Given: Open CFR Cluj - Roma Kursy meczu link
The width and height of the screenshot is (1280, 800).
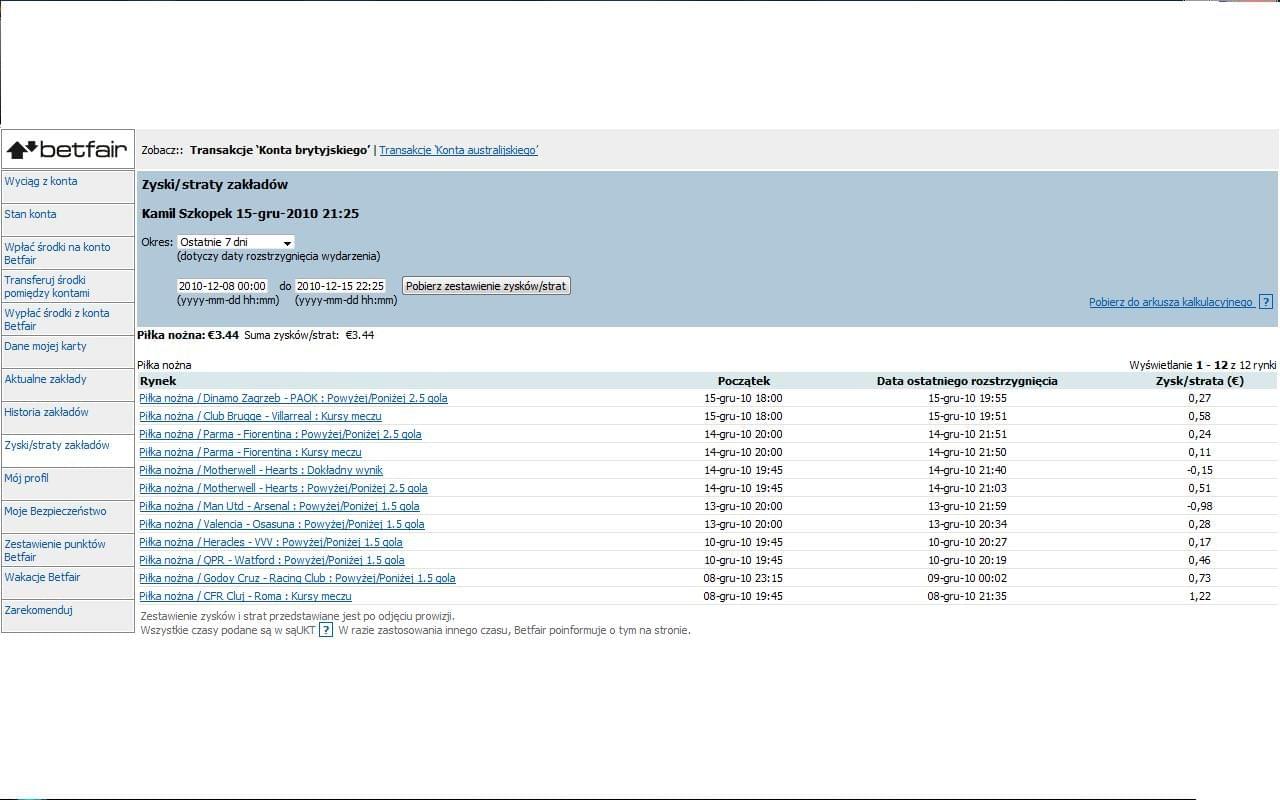Looking at the screenshot, I should coord(245,596).
